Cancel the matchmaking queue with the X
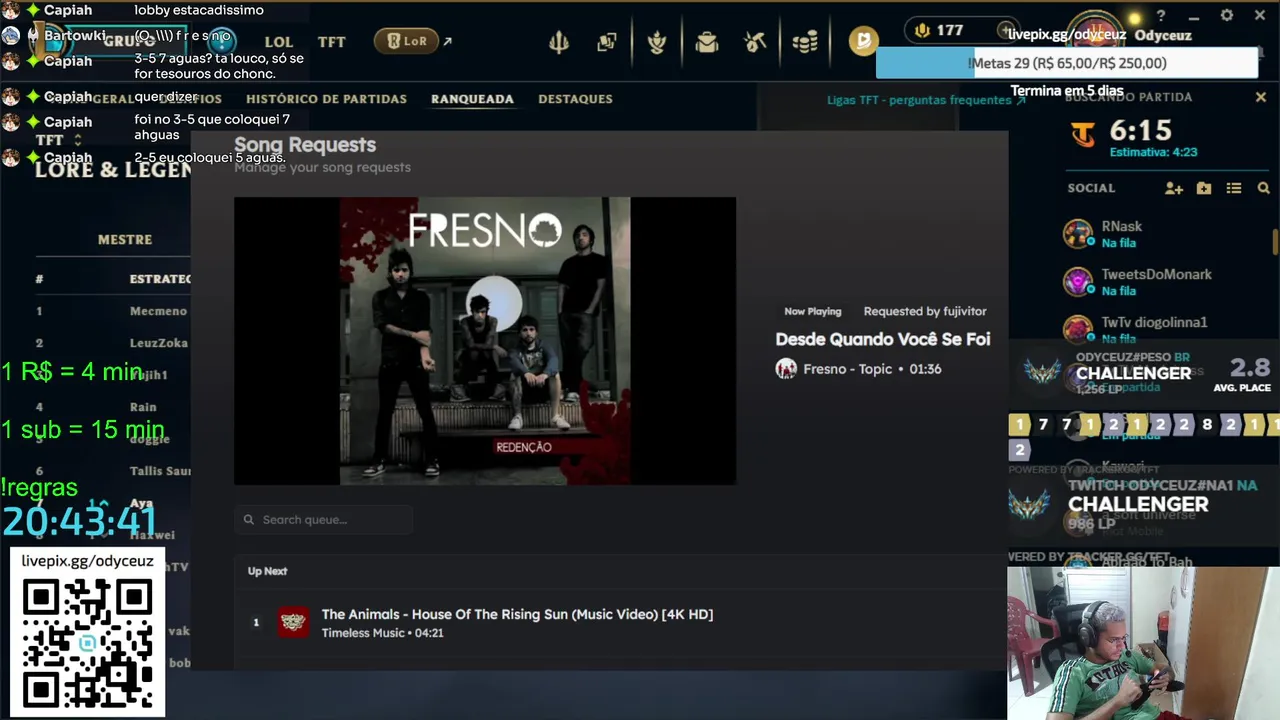This screenshot has width=1280, height=720. pos(1261,97)
